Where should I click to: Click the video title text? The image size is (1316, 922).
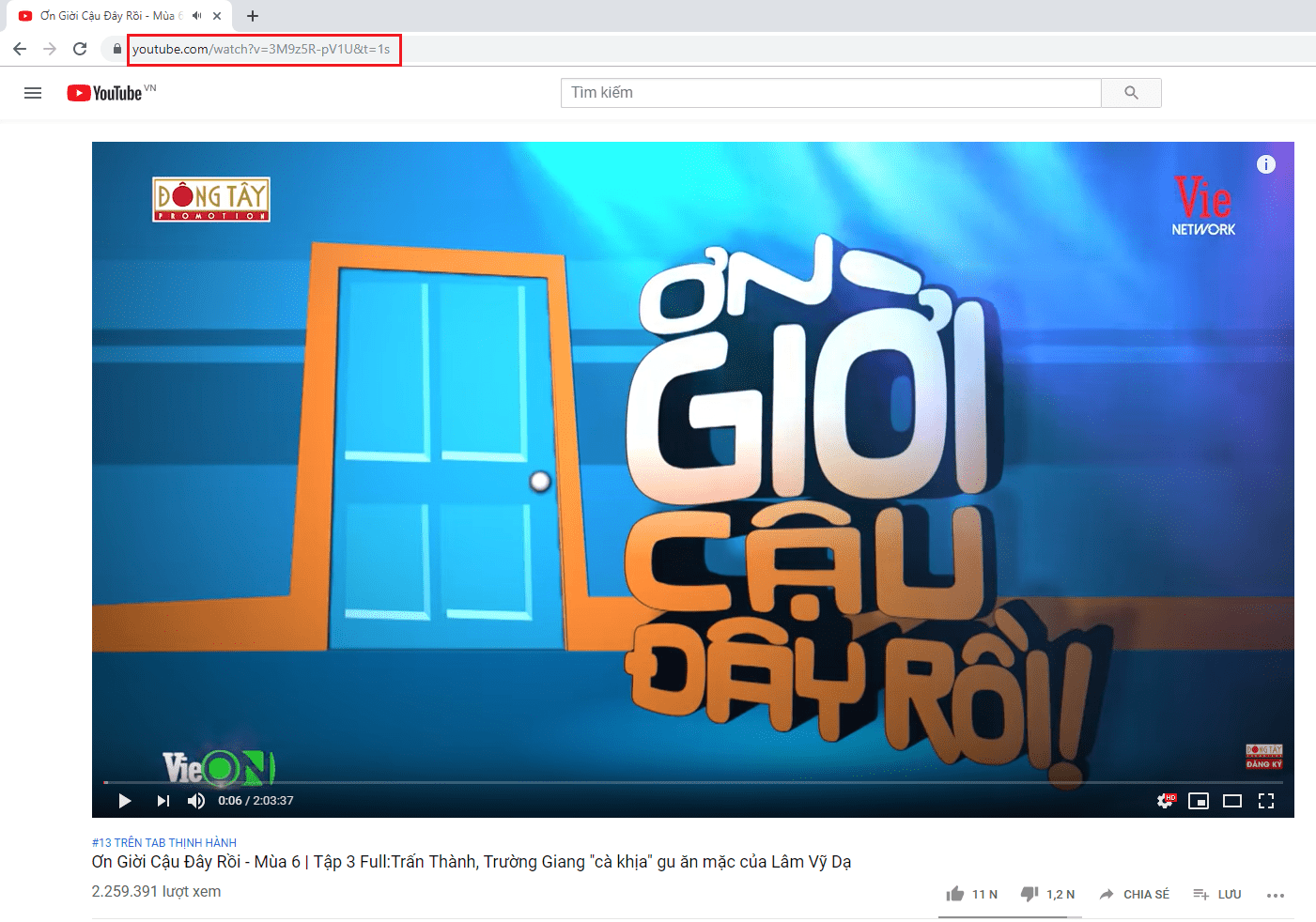pos(472,862)
